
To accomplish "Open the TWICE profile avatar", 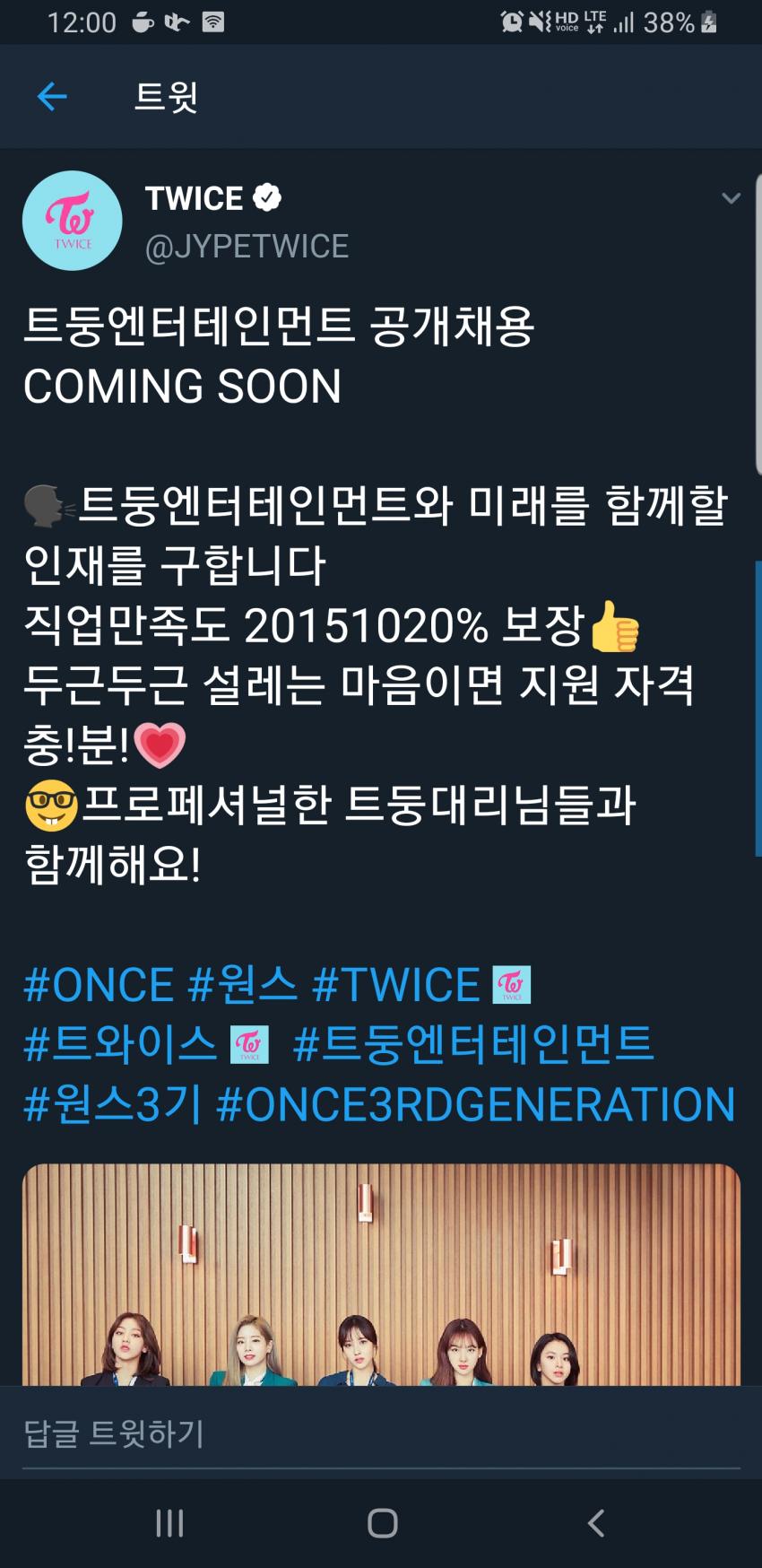I will tap(73, 221).
